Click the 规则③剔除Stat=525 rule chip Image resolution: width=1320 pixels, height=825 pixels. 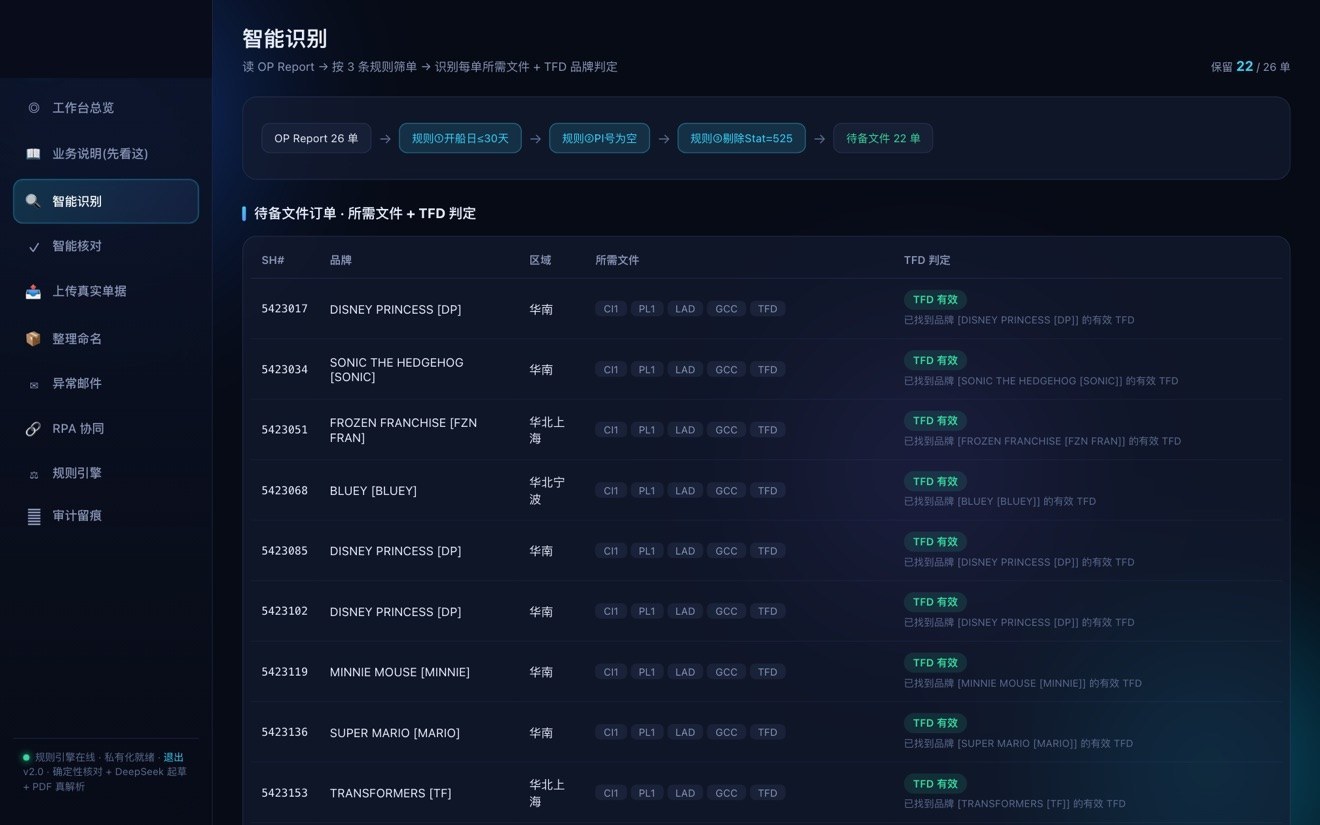pos(741,138)
